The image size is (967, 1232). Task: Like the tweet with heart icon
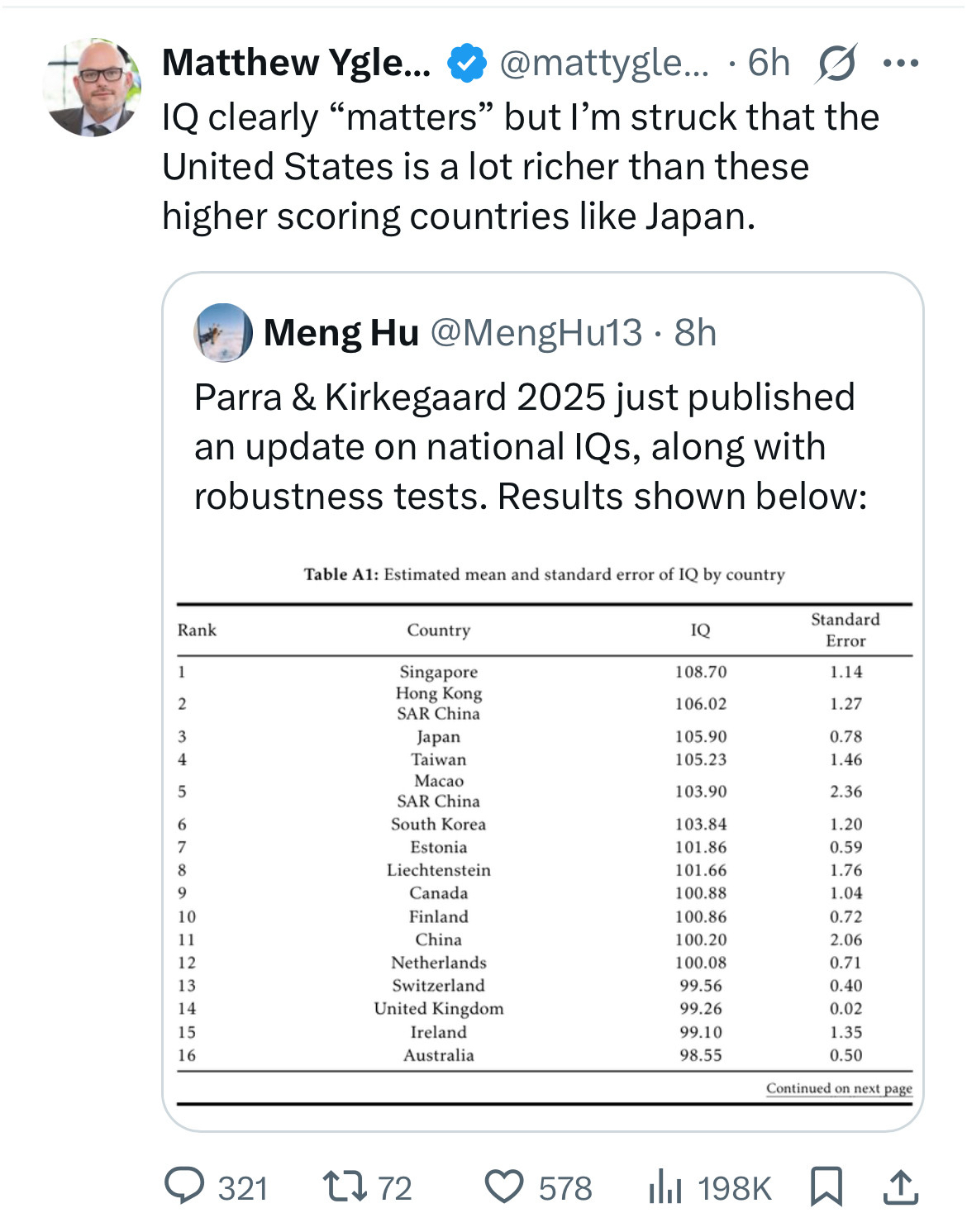click(x=504, y=1187)
